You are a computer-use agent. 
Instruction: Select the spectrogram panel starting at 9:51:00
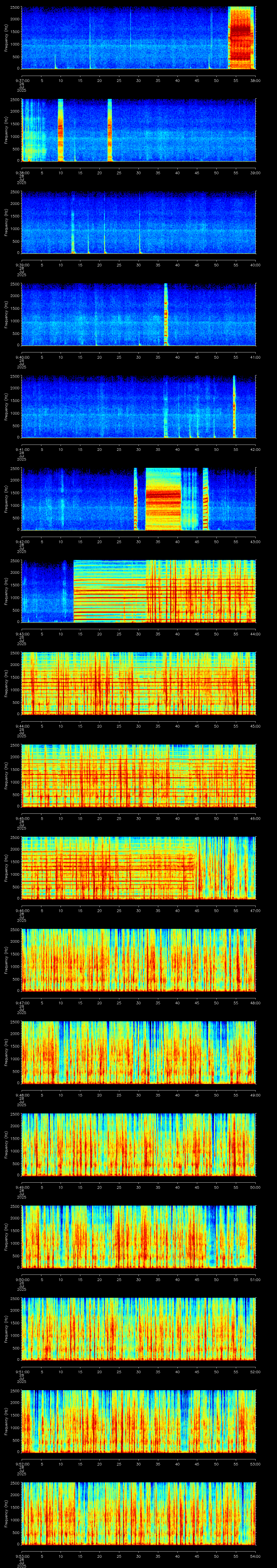(x=138, y=1329)
